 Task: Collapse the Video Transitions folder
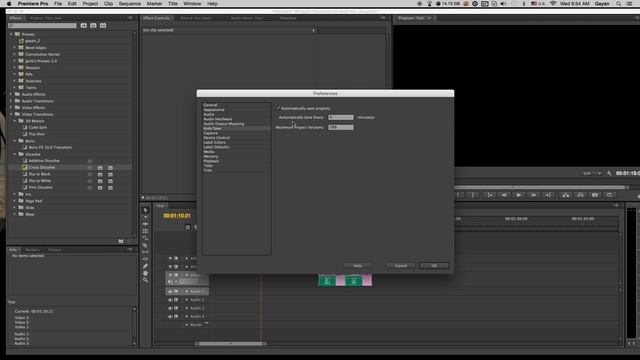point(11,114)
